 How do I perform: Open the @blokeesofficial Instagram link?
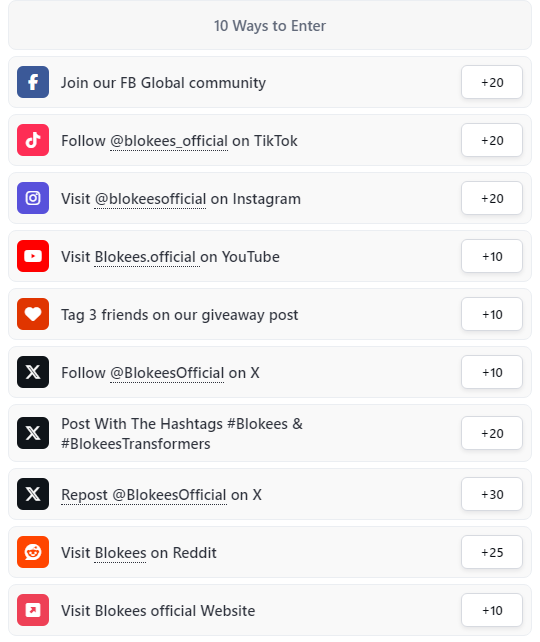[x=150, y=199]
